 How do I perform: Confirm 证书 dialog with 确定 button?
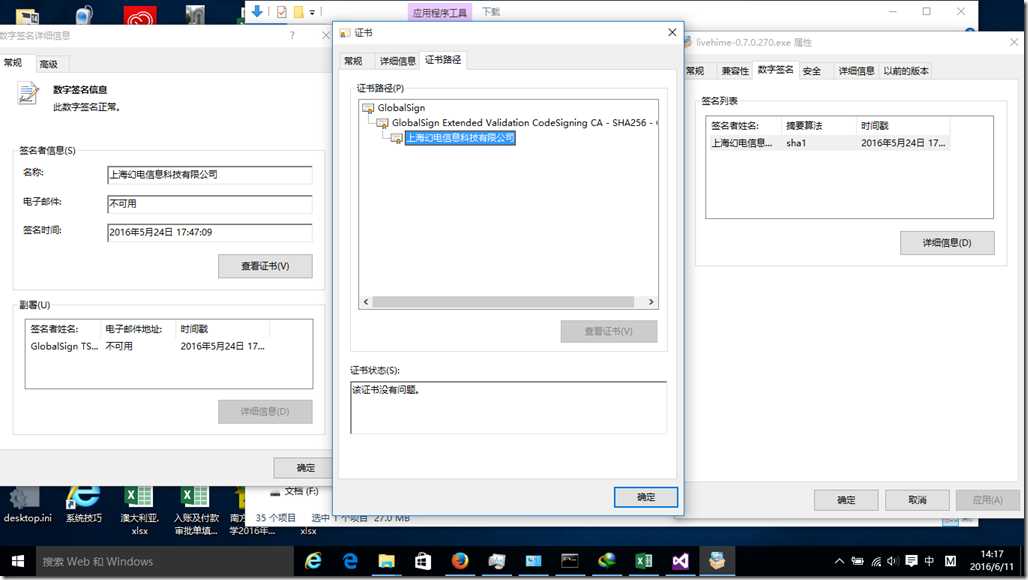tap(646, 497)
